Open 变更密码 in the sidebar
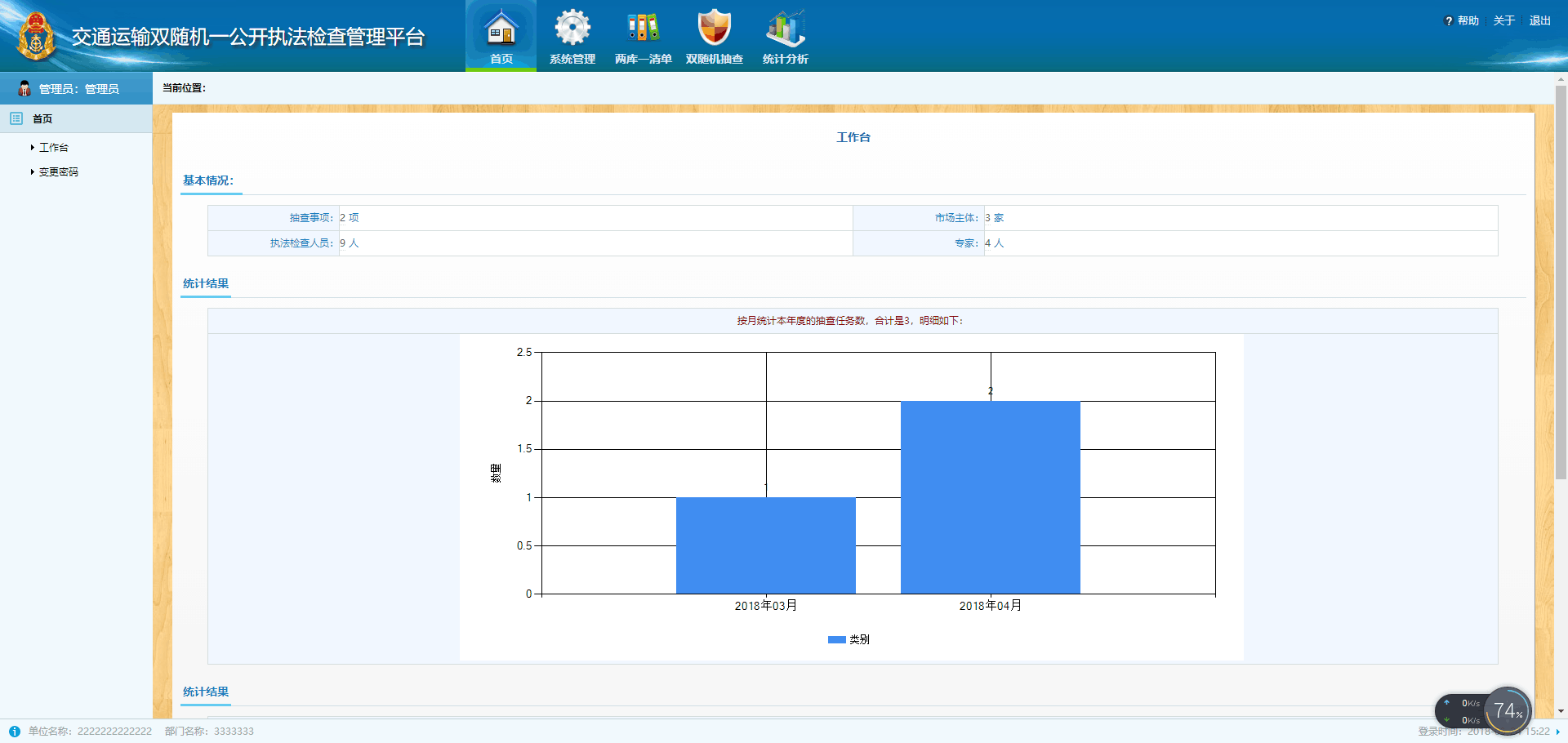The height and width of the screenshot is (743, 1568). (x=59, y=172)
